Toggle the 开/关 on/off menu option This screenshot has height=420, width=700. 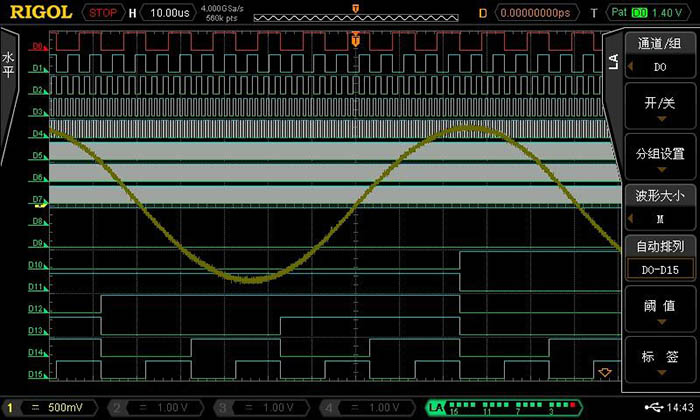click(659, 108)
